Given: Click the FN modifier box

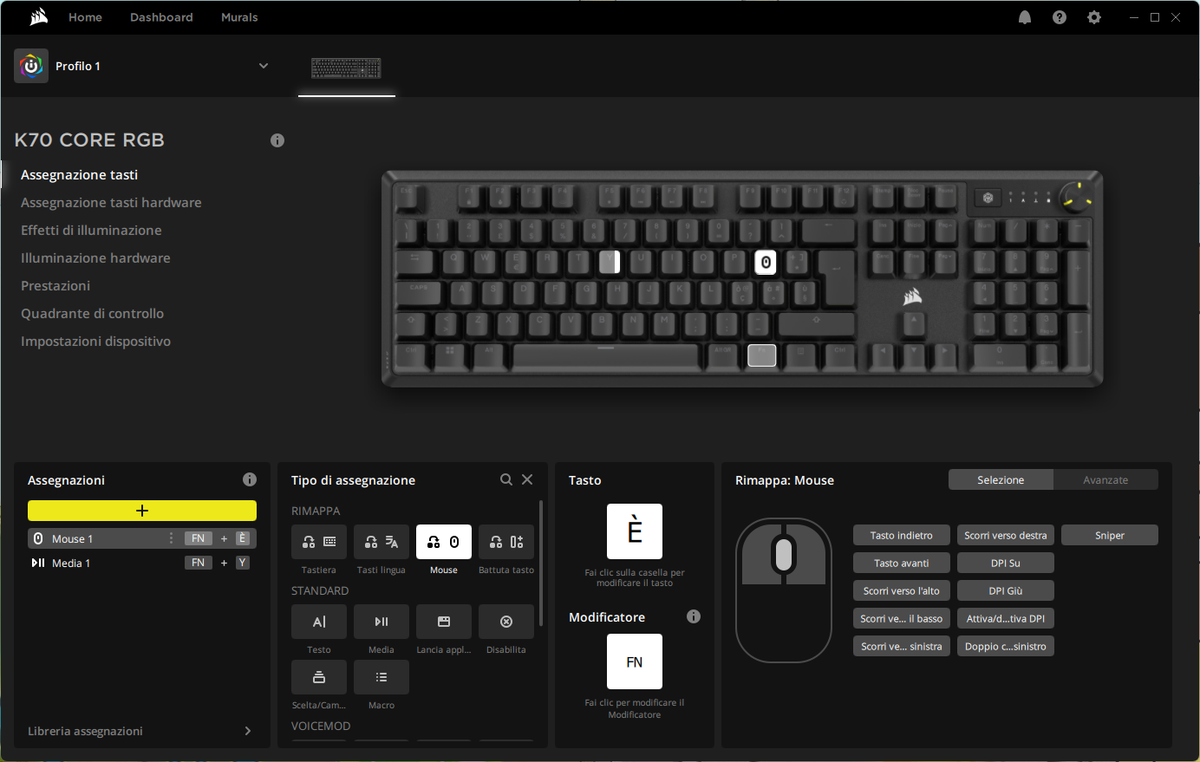Looking at the screenshot, I should coord(635,661).
